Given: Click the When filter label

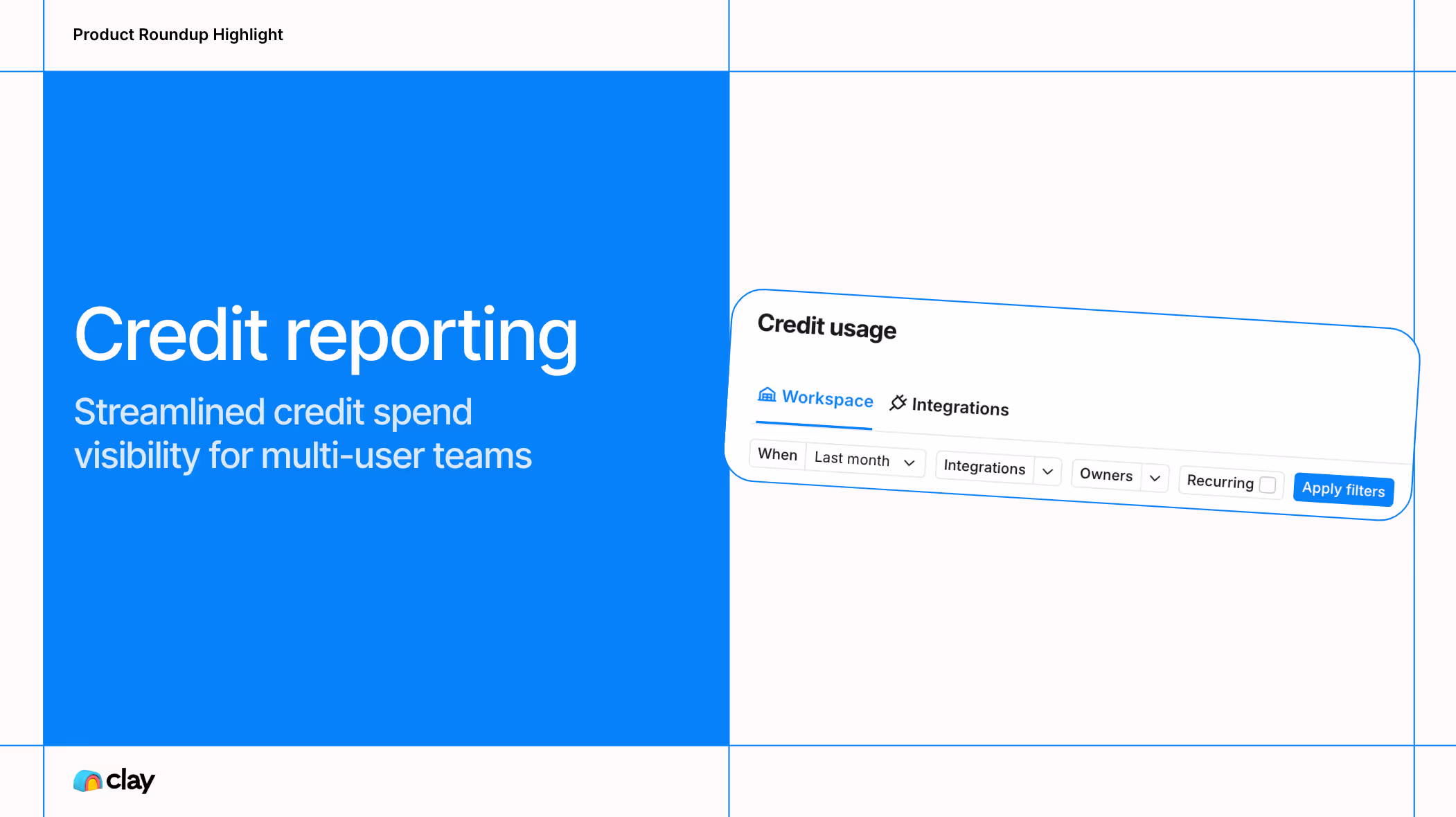Looking at the screenshot, I should click(778, 454).
